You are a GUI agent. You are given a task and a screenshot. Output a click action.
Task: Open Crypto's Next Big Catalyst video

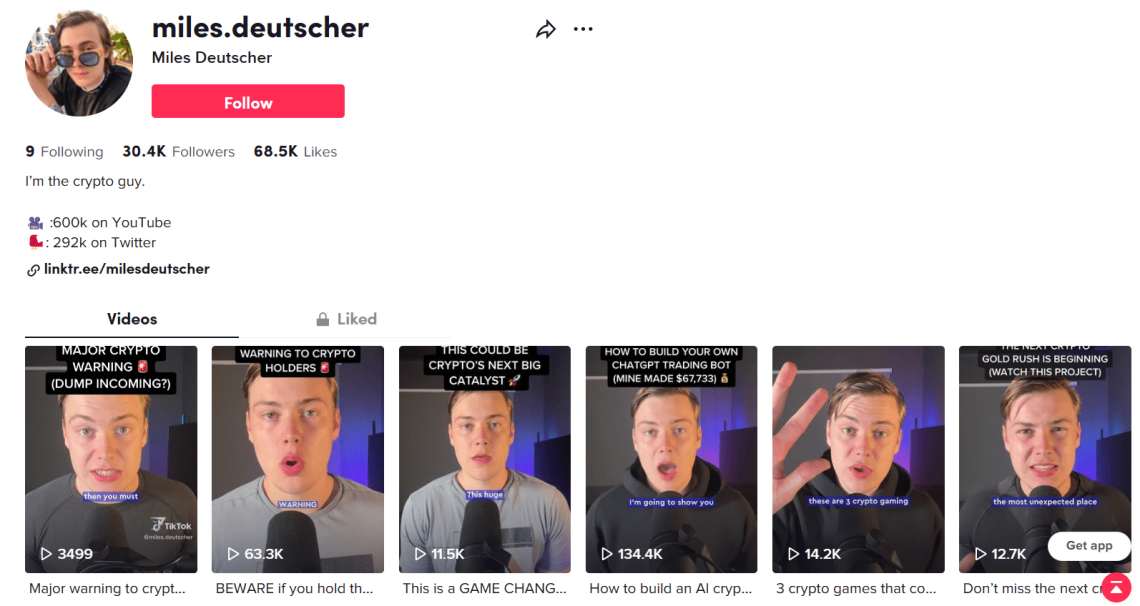pos(485,459)
